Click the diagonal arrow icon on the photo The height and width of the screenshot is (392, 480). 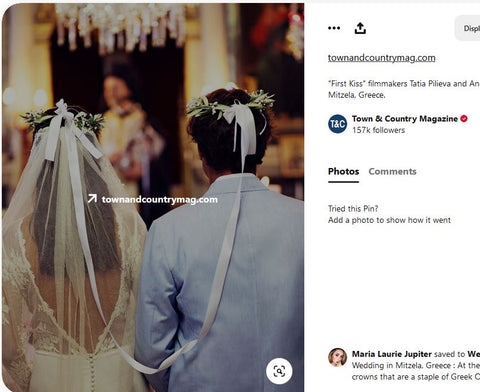(92, 199)
